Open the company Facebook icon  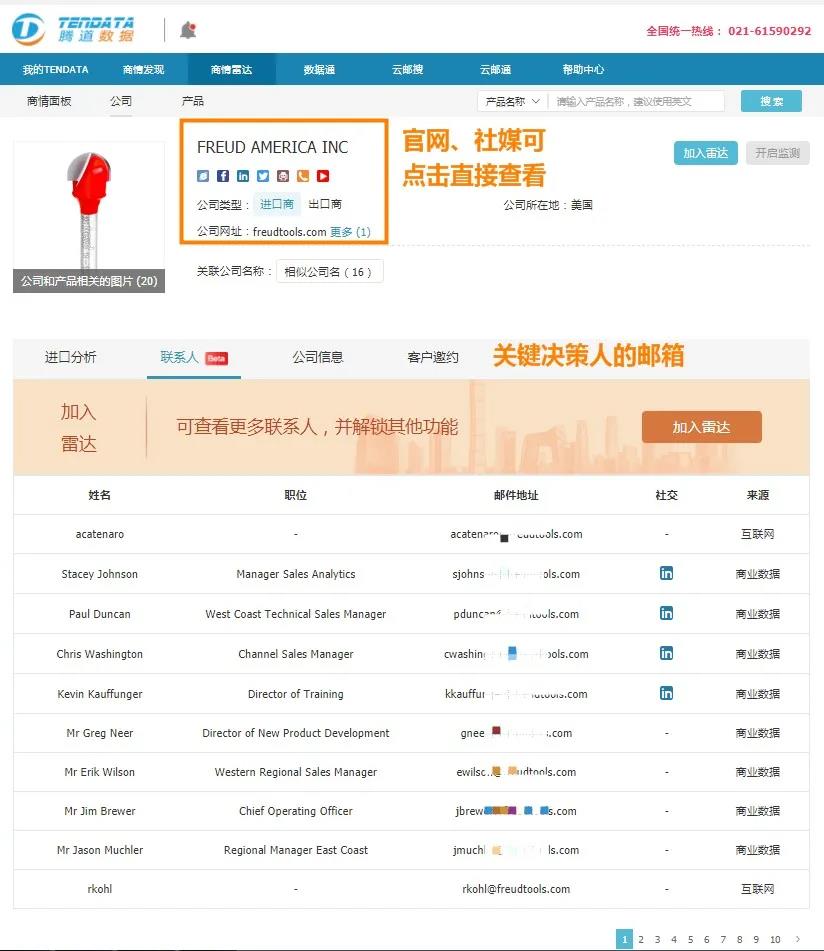point(223,176)
